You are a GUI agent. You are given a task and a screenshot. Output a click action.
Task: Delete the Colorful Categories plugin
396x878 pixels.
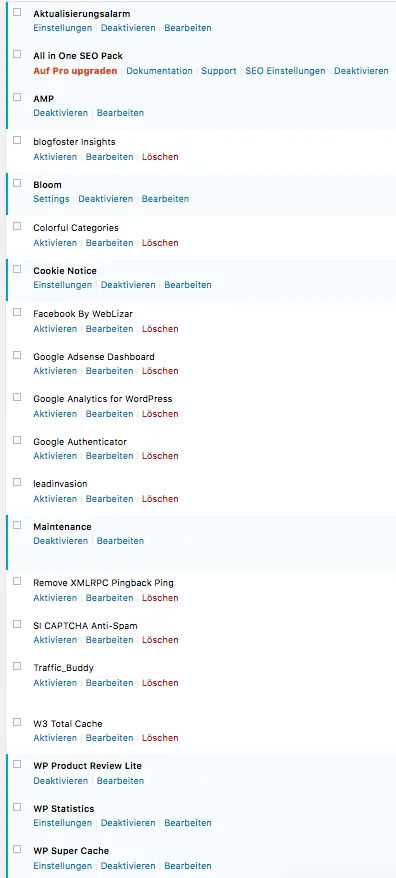click(160, 243)
